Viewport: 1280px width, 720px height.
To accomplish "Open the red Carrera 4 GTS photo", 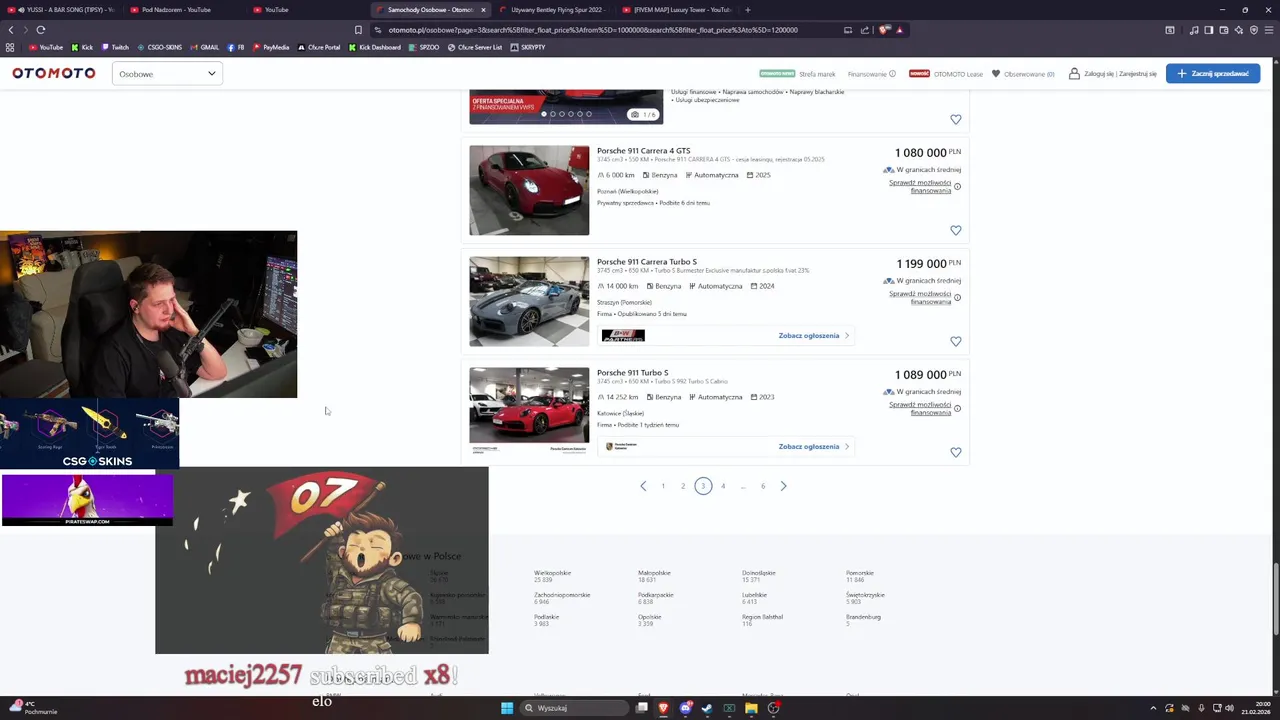I will [x=529, y=190].
